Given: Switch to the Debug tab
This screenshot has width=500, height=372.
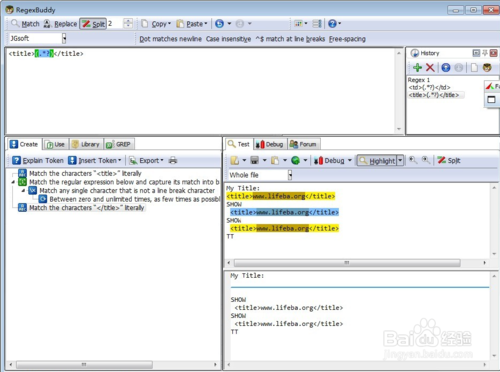Looking at the screenshot, I should point(269,144).
